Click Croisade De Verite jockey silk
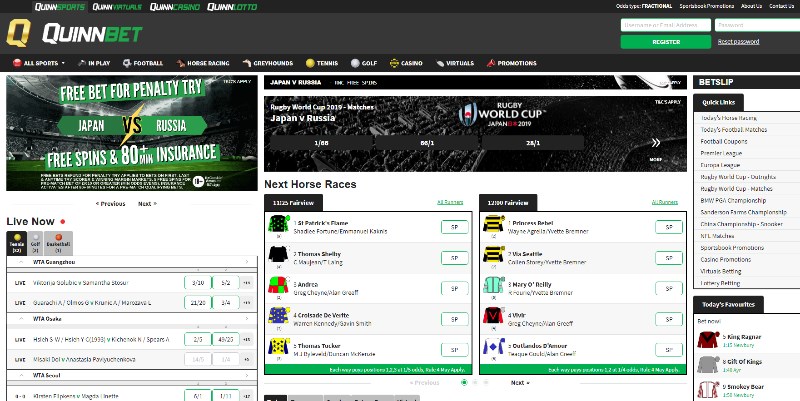The image size is (800, 401). 279,316
